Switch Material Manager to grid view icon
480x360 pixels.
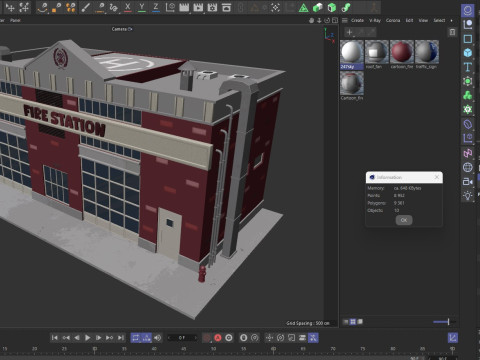tap(353, 322)
